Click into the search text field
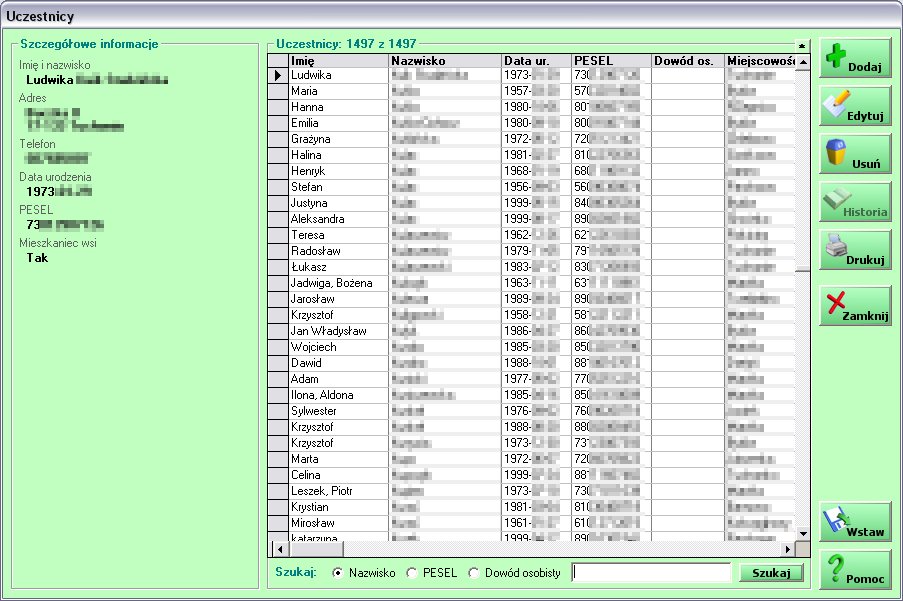 651,573
